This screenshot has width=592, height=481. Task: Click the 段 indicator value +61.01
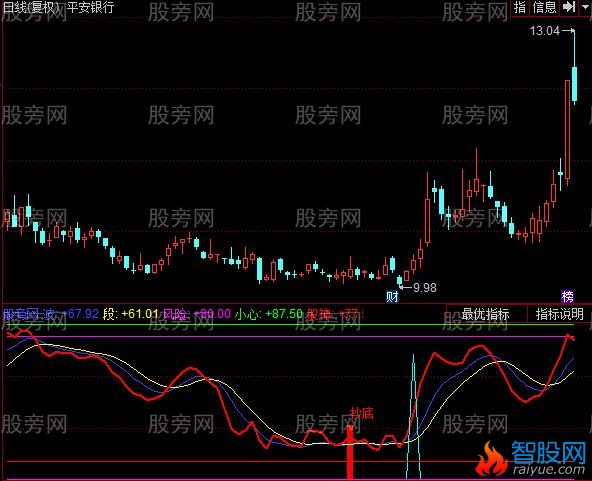[139, 314]
